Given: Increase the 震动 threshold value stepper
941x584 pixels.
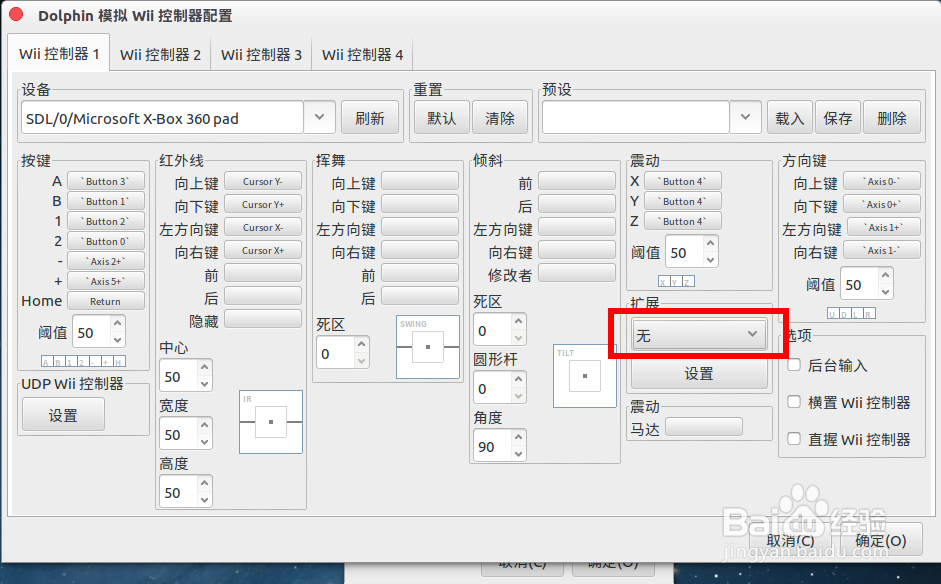Looking at the screenshot, I should click(711, 244).
